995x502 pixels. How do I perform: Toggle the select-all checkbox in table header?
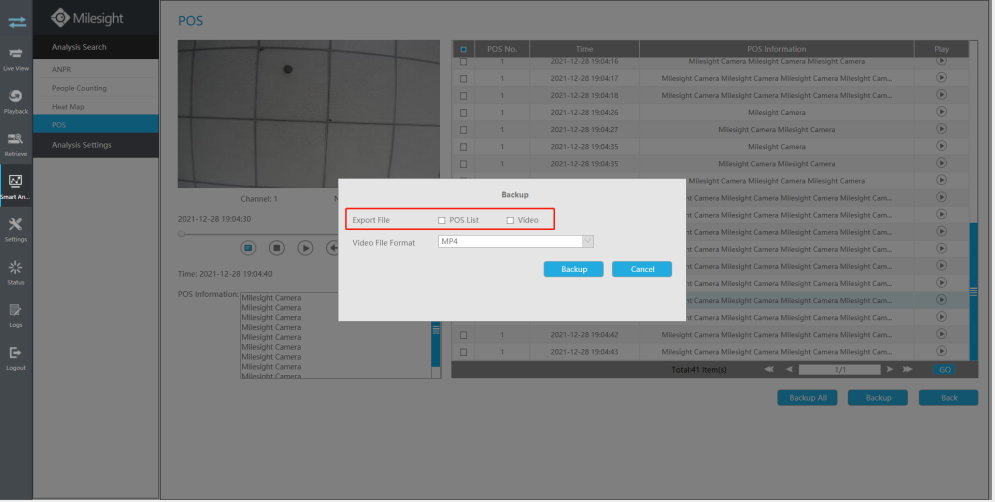463,49
